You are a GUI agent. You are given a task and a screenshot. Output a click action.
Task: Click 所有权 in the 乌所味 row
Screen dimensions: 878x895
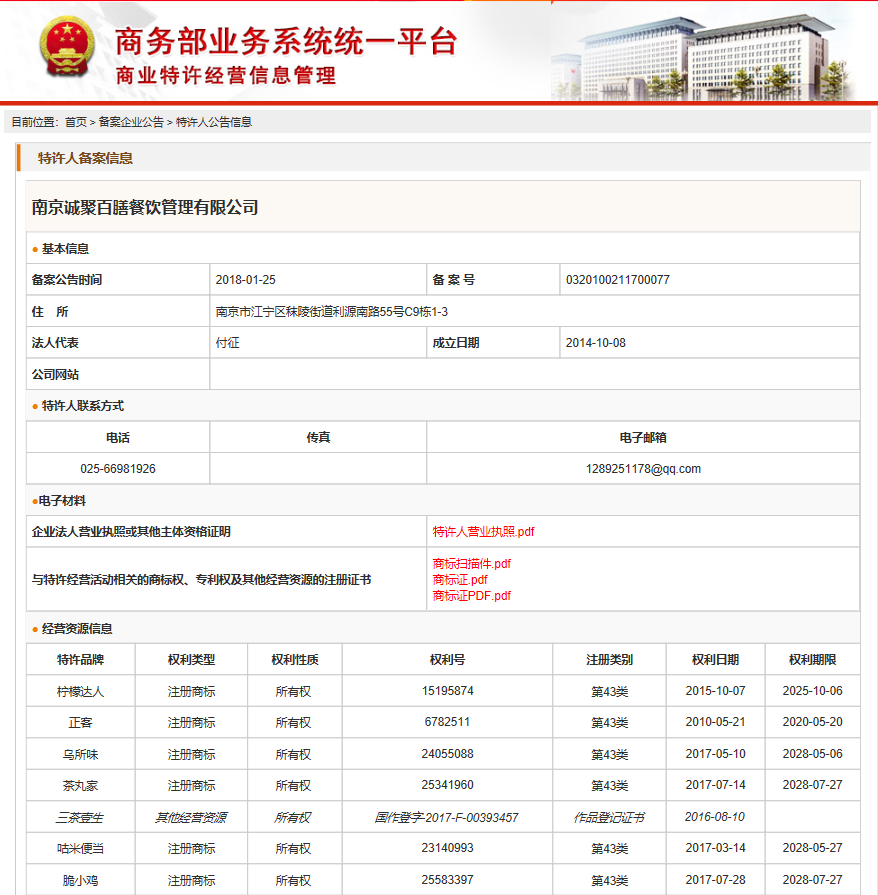pyautogui.click(x=293, y=755)
